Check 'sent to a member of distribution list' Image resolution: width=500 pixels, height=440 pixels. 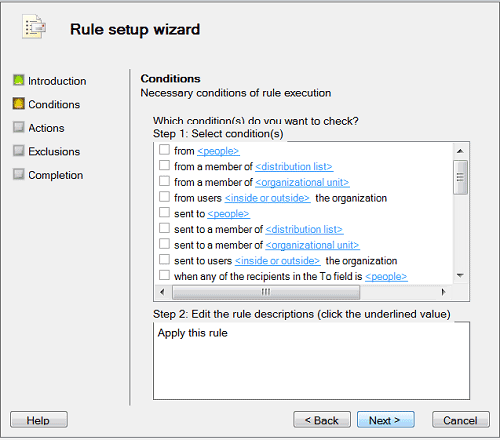(164, 228)
